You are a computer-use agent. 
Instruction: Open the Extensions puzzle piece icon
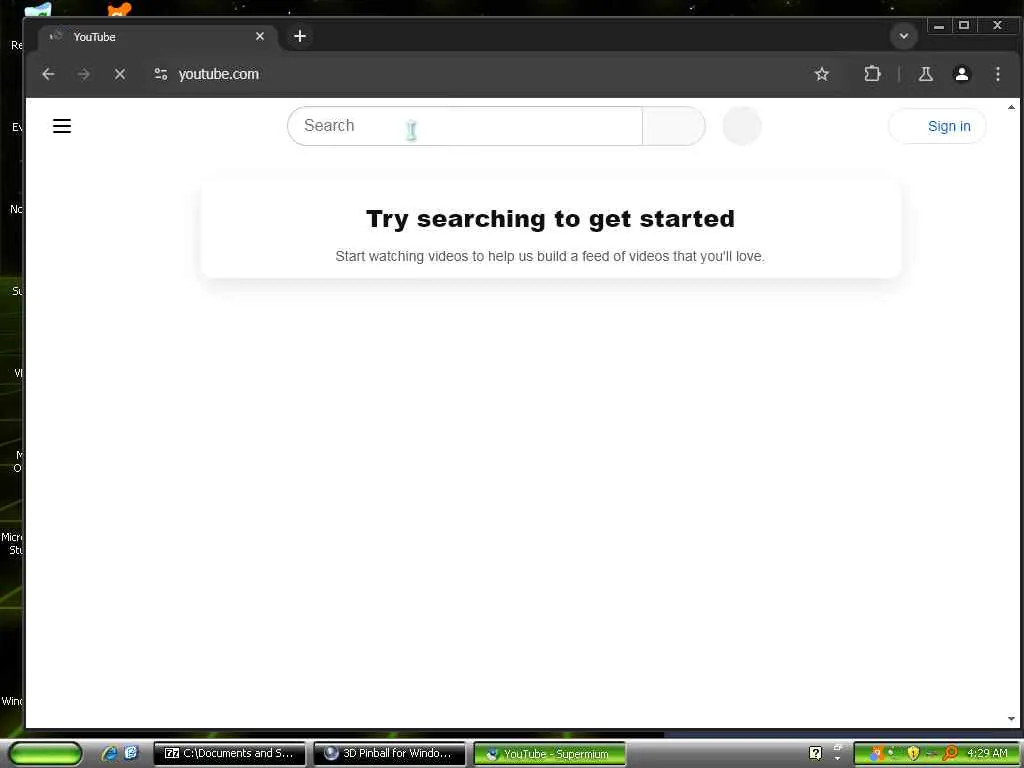click(x=872, y=74)
